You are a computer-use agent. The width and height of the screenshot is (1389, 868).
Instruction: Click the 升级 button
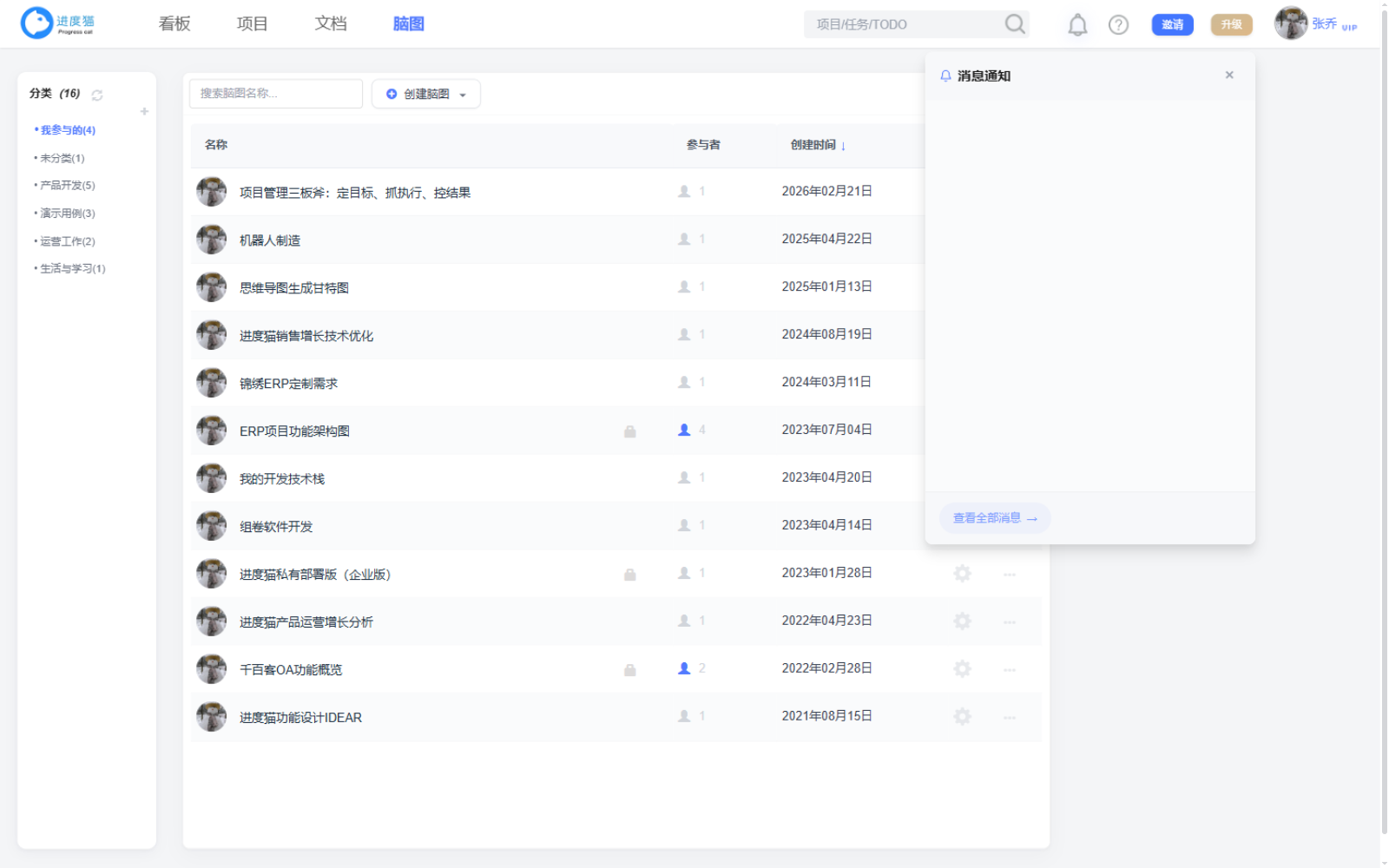1232,24
